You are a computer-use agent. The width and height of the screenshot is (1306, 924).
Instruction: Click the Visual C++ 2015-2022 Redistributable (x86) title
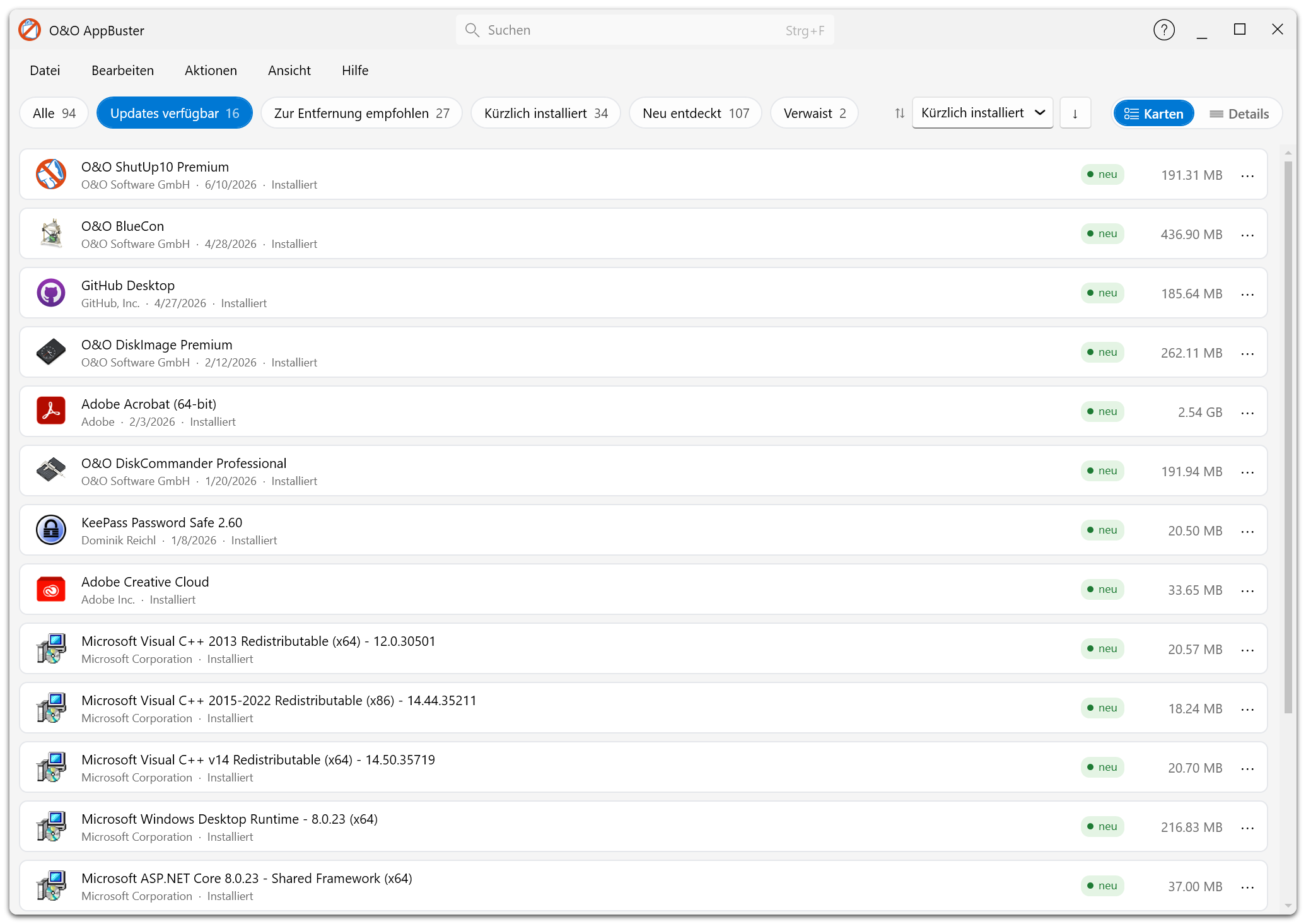point(279,701)
